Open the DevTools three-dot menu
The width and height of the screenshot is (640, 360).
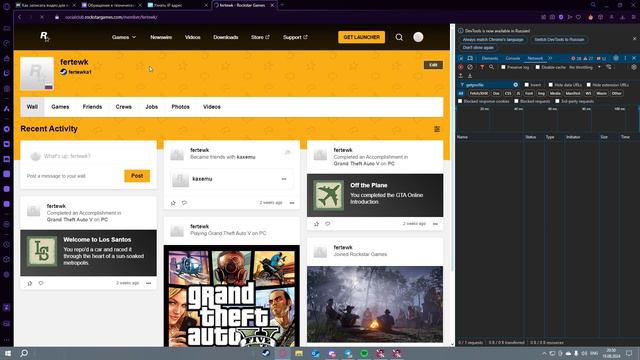click(x=625, y=58)
